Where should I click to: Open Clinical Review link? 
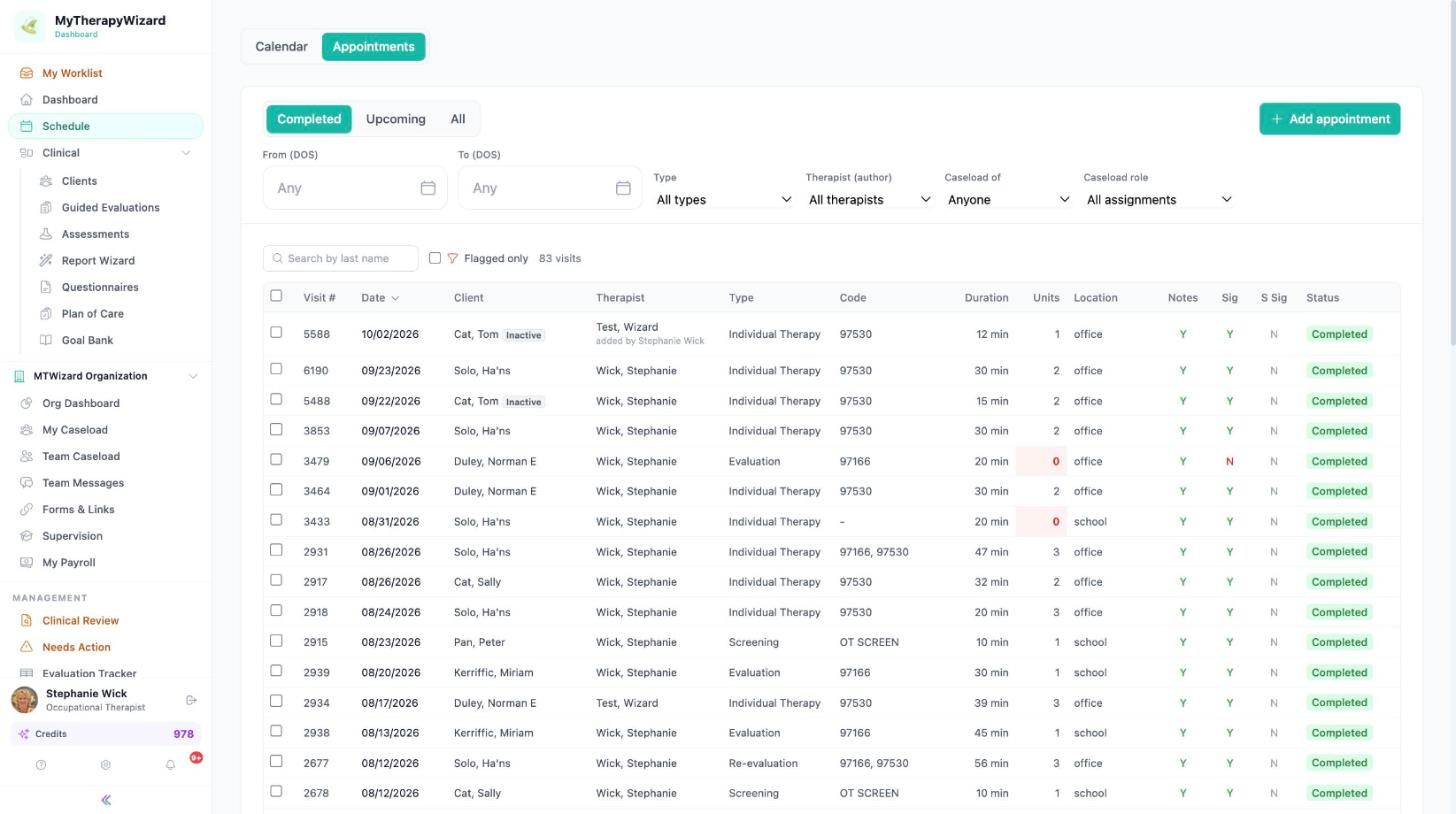pos(80,621)
